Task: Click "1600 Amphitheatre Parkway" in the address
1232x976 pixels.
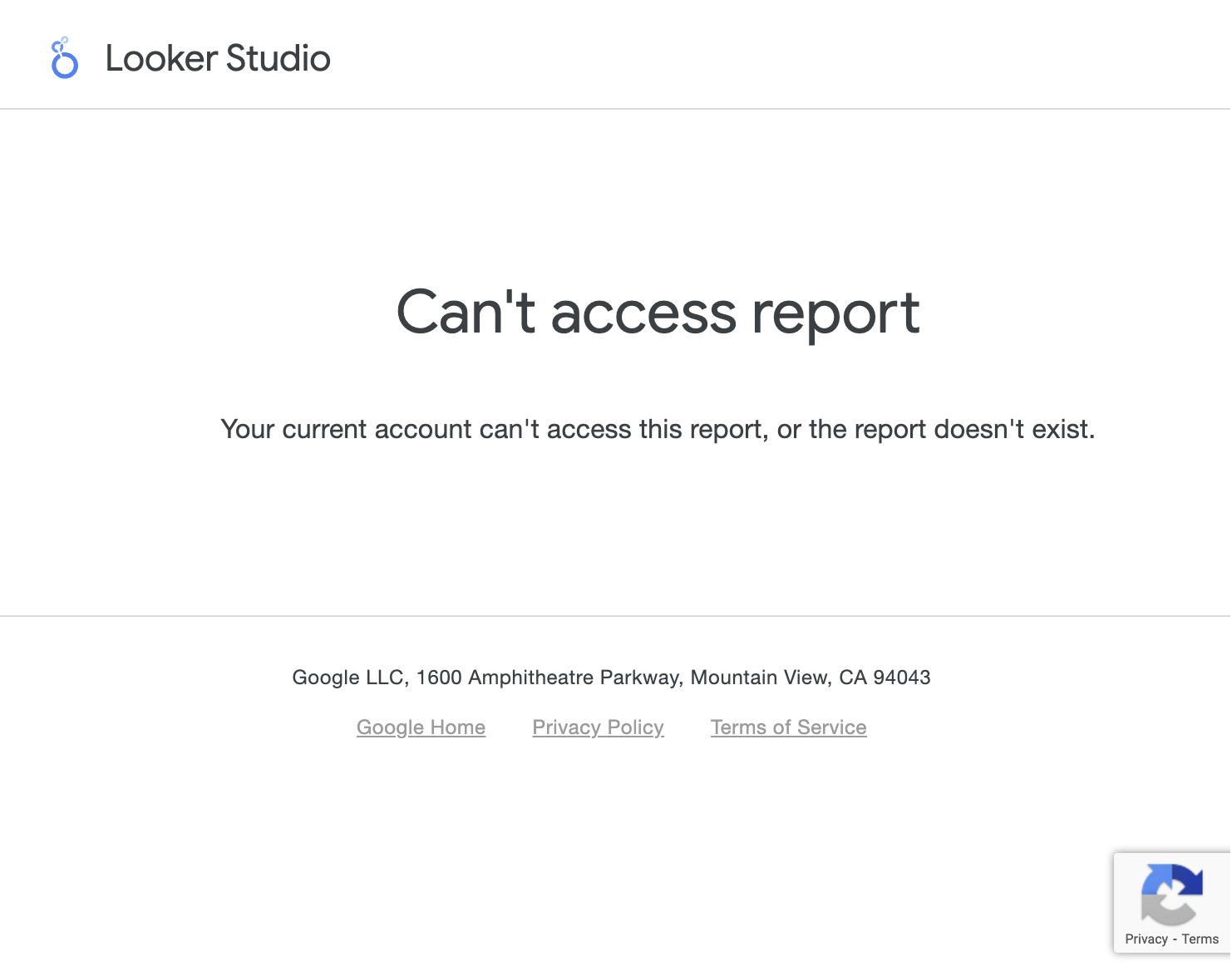Action: coord(549,678)
